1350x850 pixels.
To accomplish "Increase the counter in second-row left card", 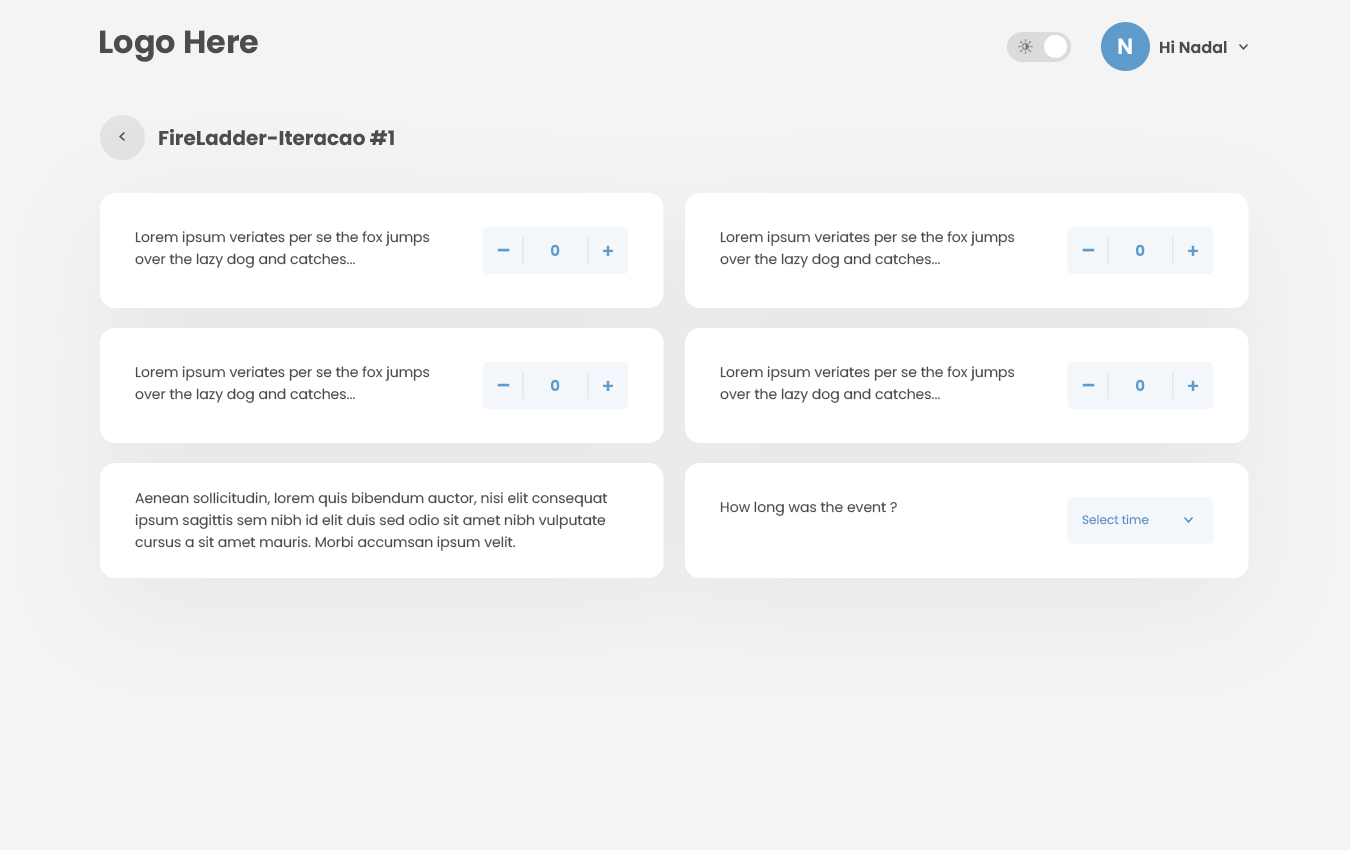I will pos(608,385).
